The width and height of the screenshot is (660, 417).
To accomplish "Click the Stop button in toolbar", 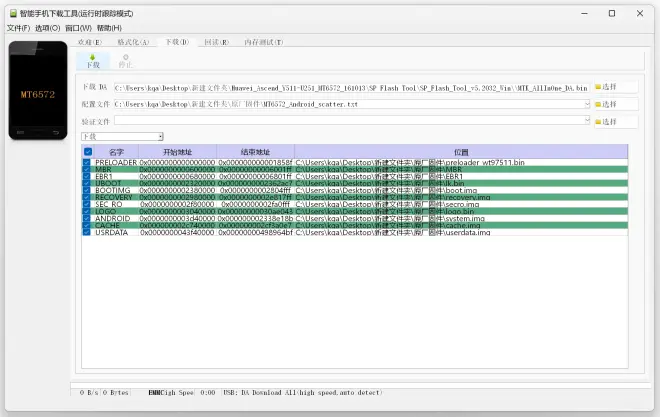I will [x=125, y=61].
